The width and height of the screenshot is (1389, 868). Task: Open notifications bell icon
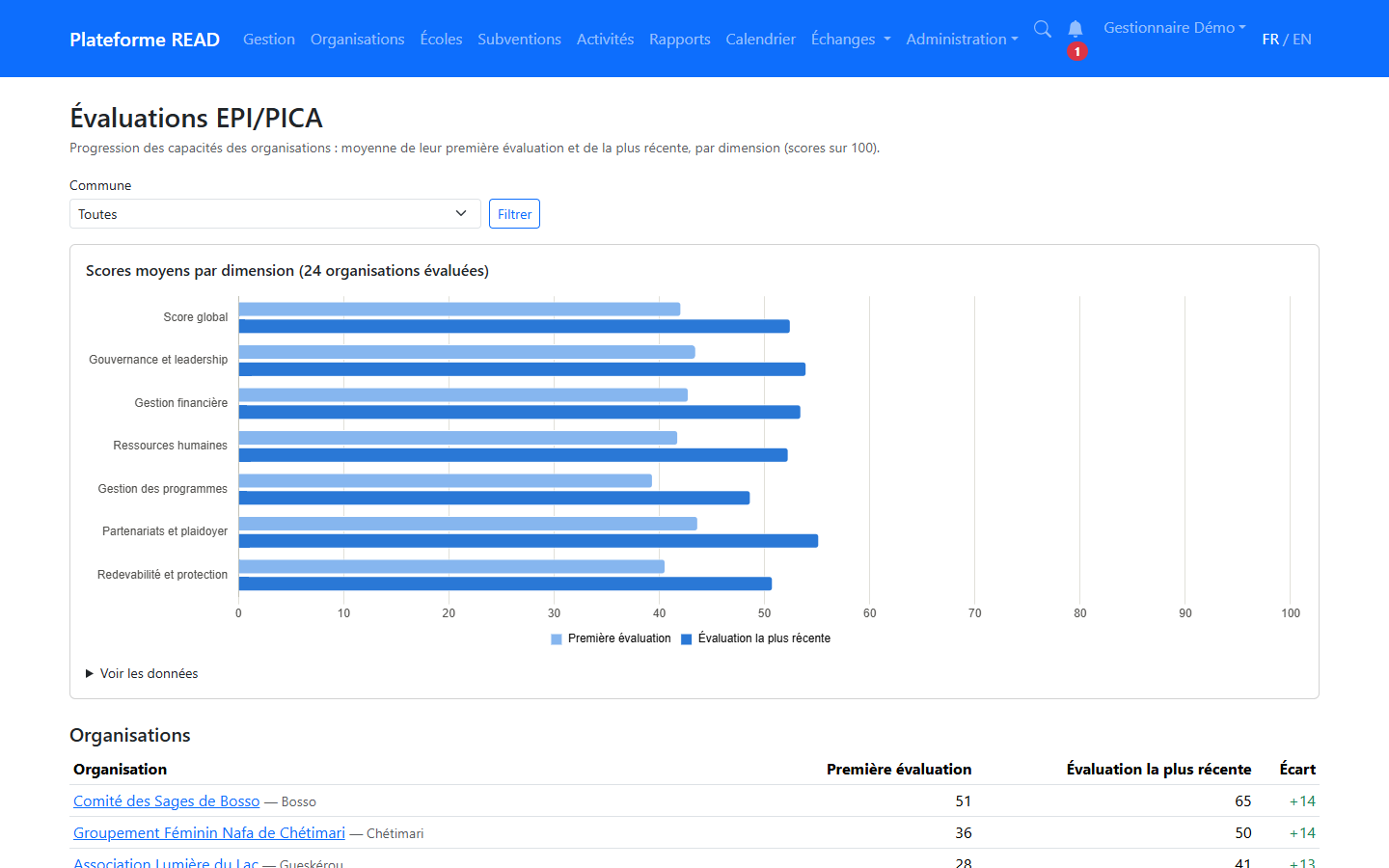coord(1076,29)
